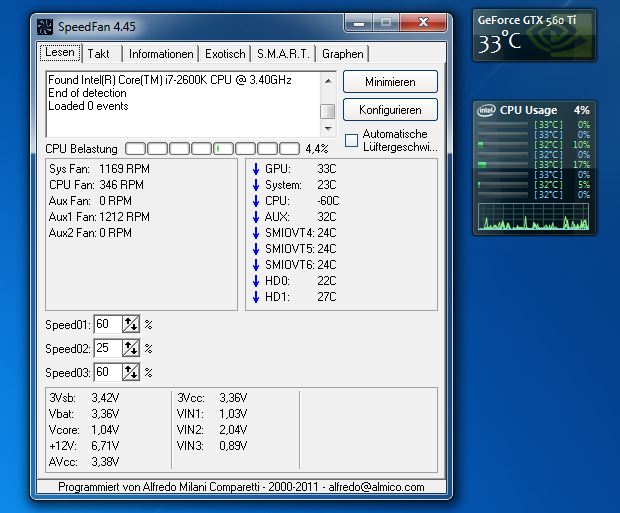Click the log scrollbar down arrow

(328, 129)
